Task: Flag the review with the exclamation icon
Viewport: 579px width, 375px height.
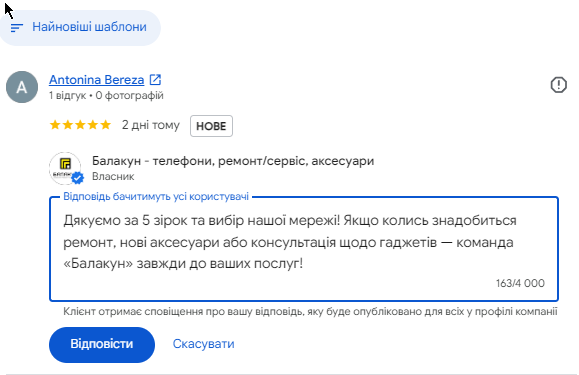Action: [558, 85]
